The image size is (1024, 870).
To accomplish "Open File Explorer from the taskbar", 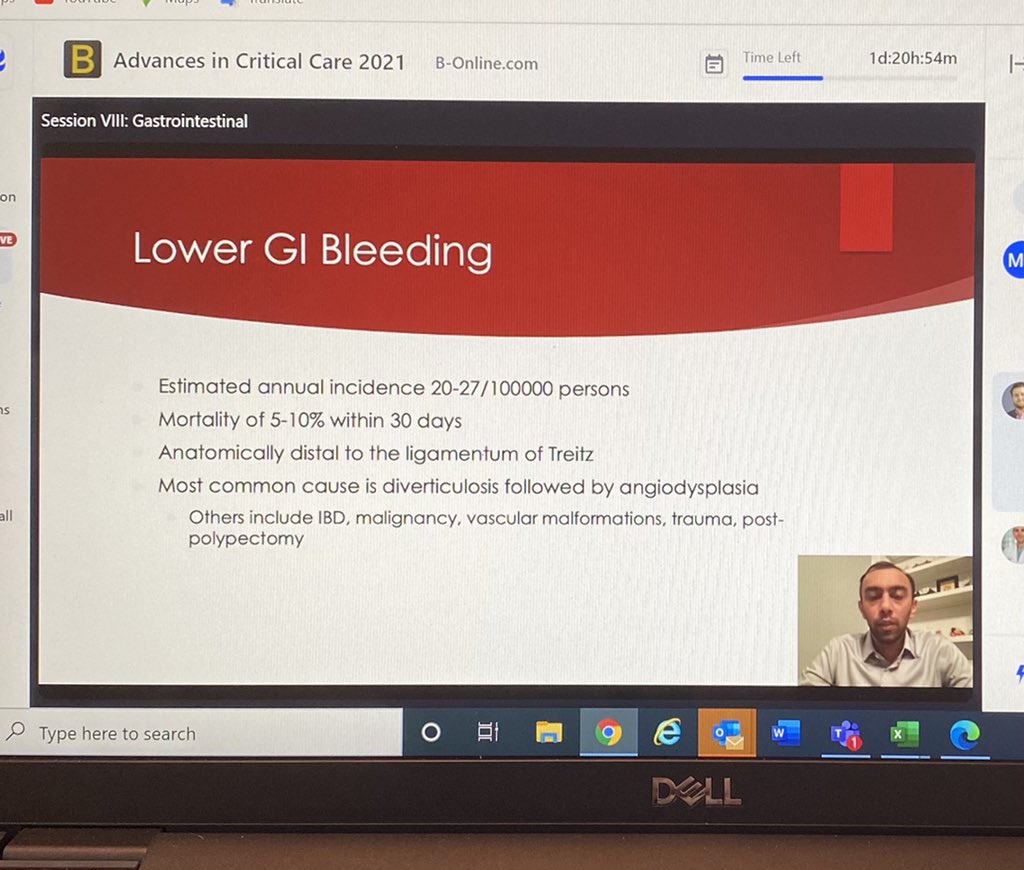I will click(x=549, y=732).
